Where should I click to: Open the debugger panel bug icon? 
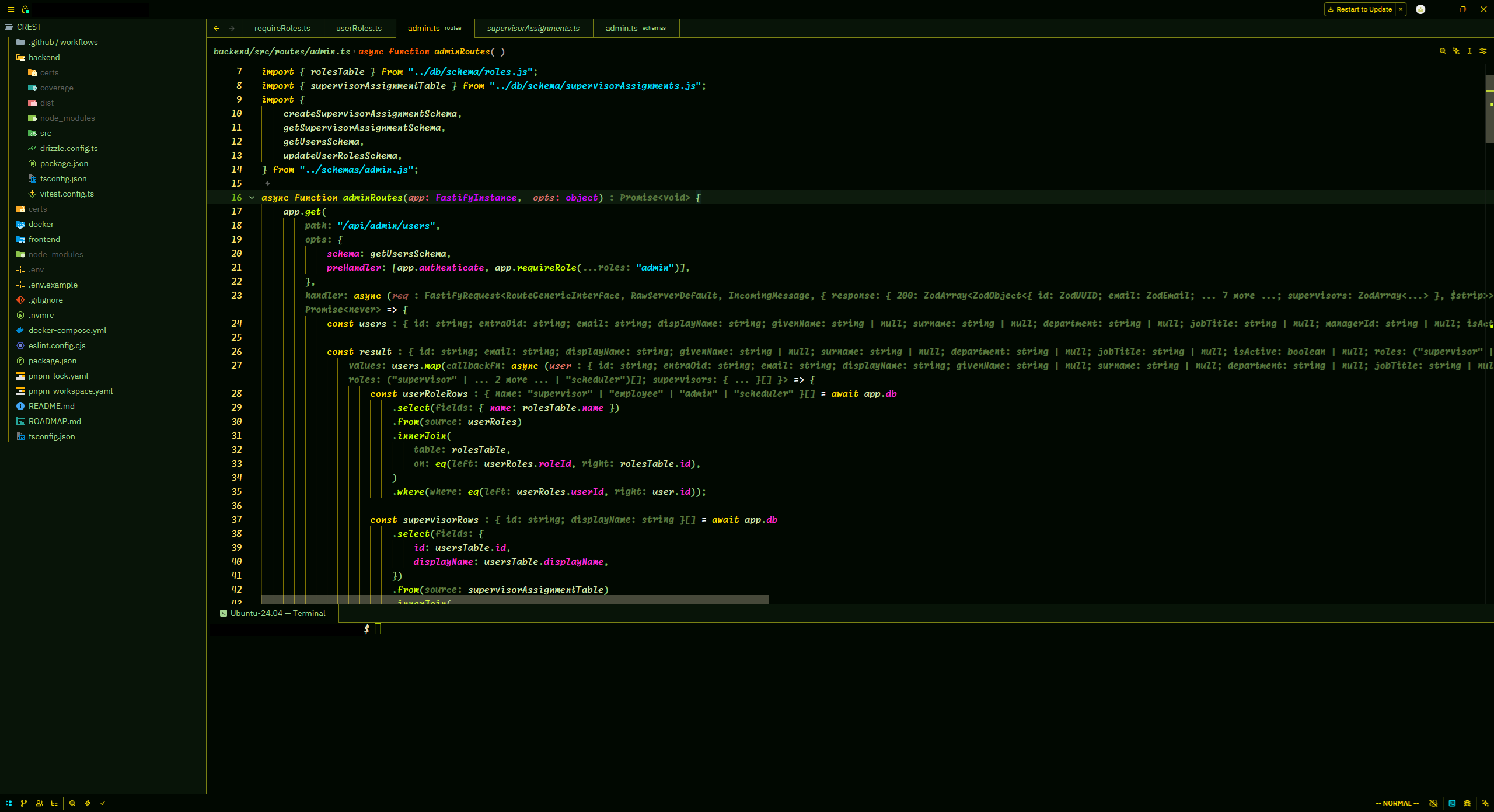[x=1467, y=803]
